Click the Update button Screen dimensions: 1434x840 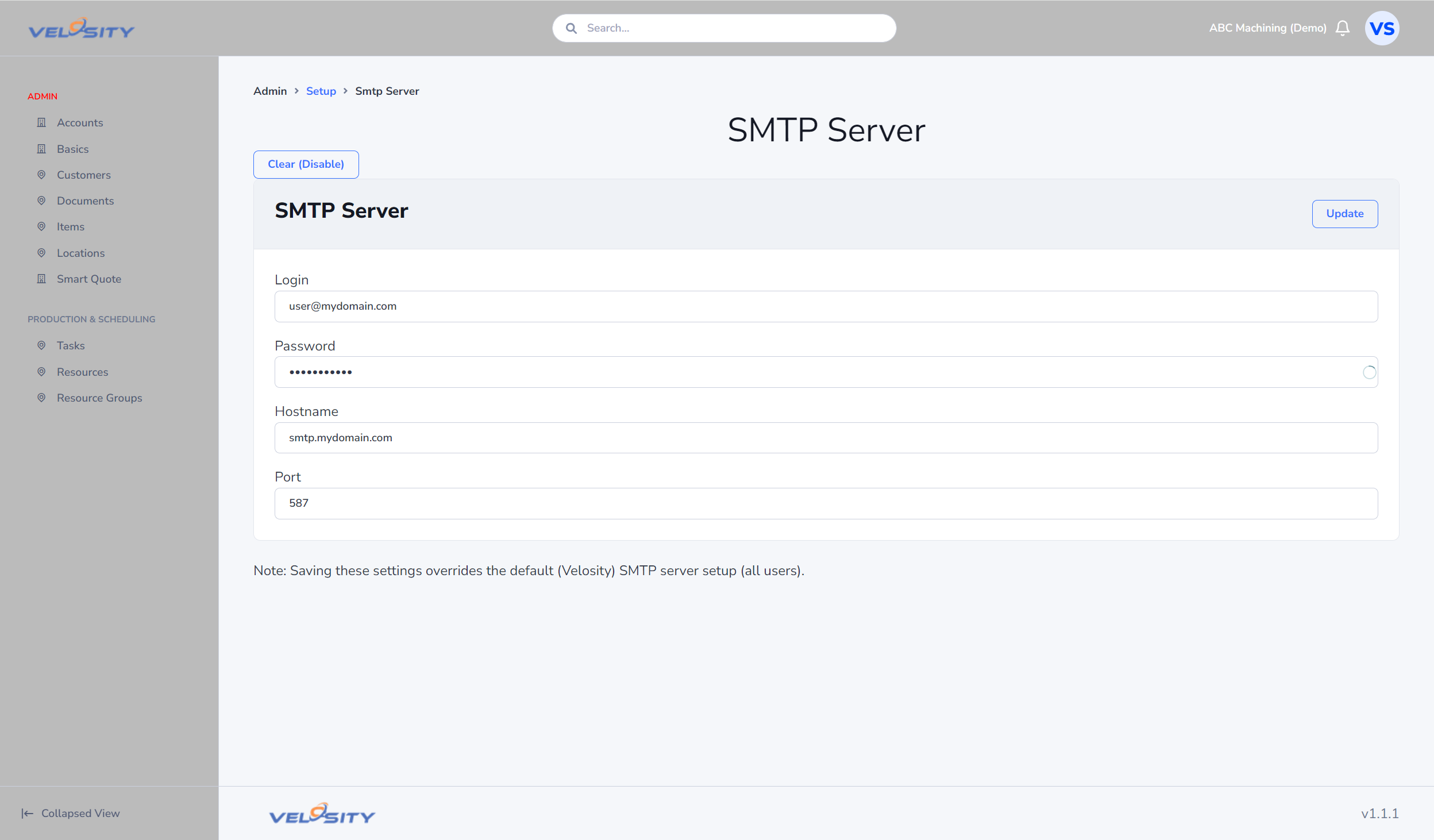point(1344,213)
